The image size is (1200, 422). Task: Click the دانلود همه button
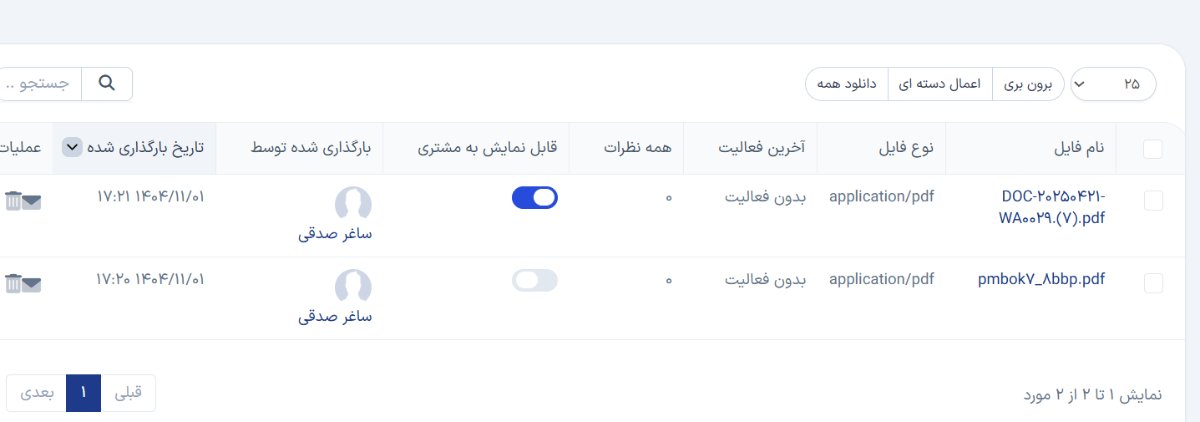847,85
